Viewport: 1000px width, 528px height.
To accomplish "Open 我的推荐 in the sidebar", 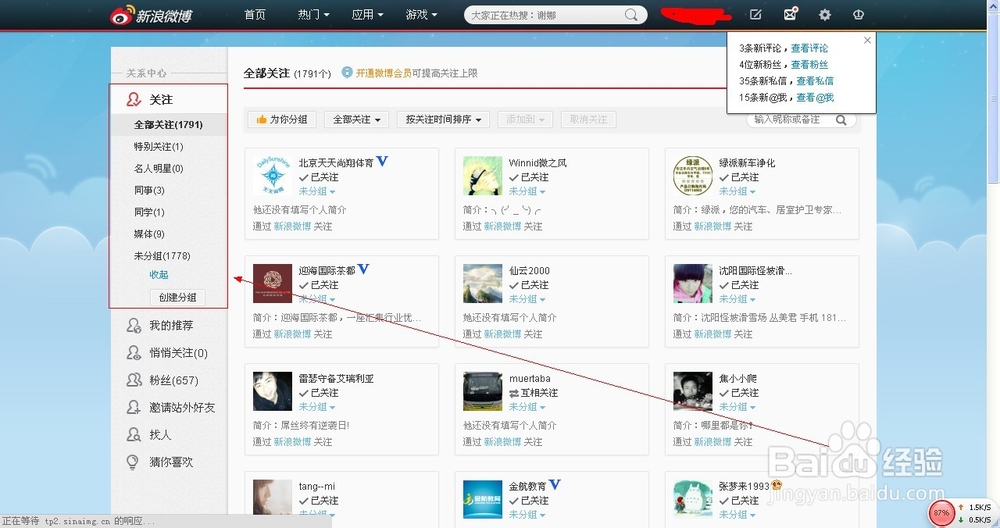I will click(170, 325).
